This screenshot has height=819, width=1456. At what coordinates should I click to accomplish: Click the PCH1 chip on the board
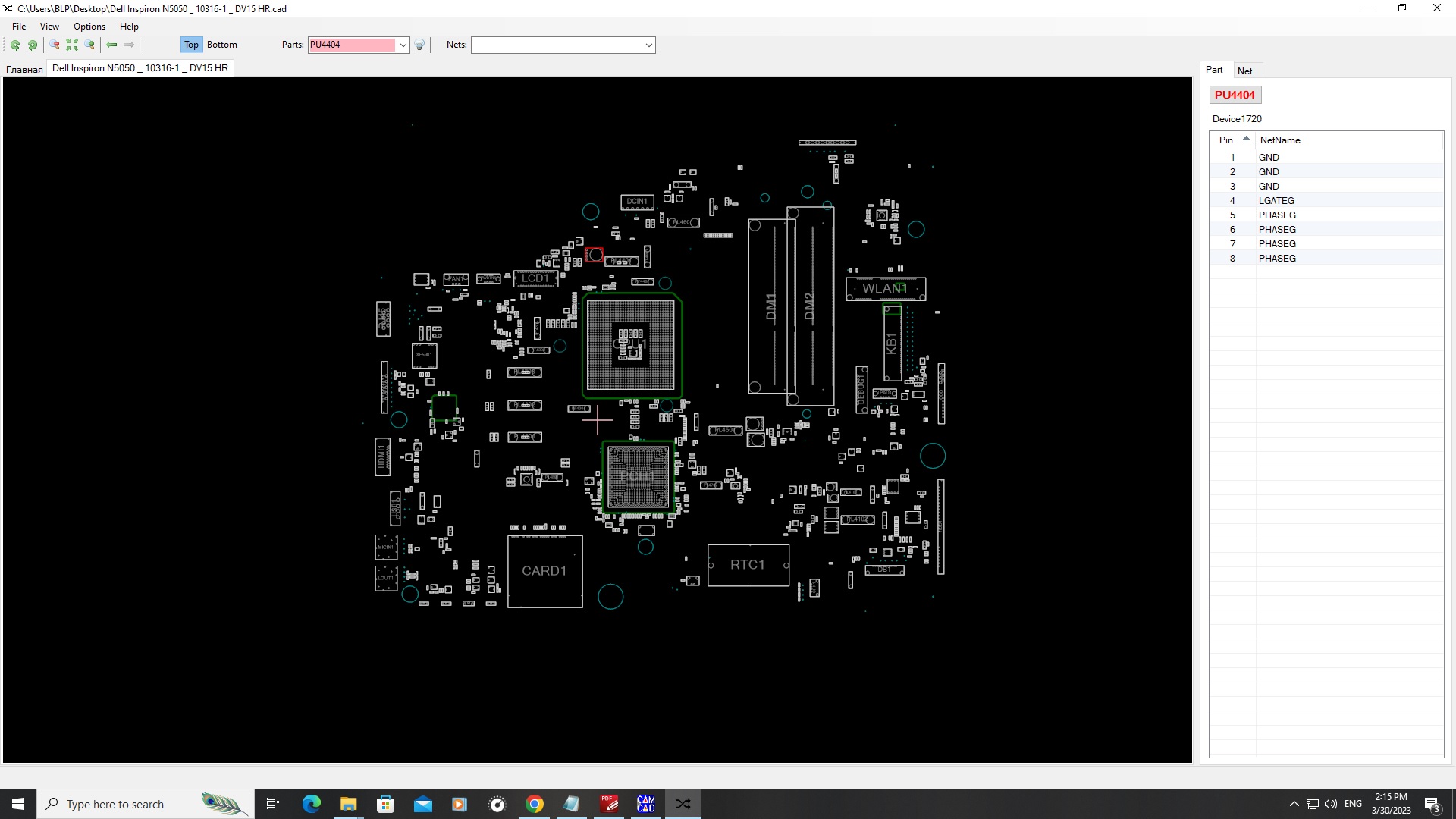tap(638, 476)
